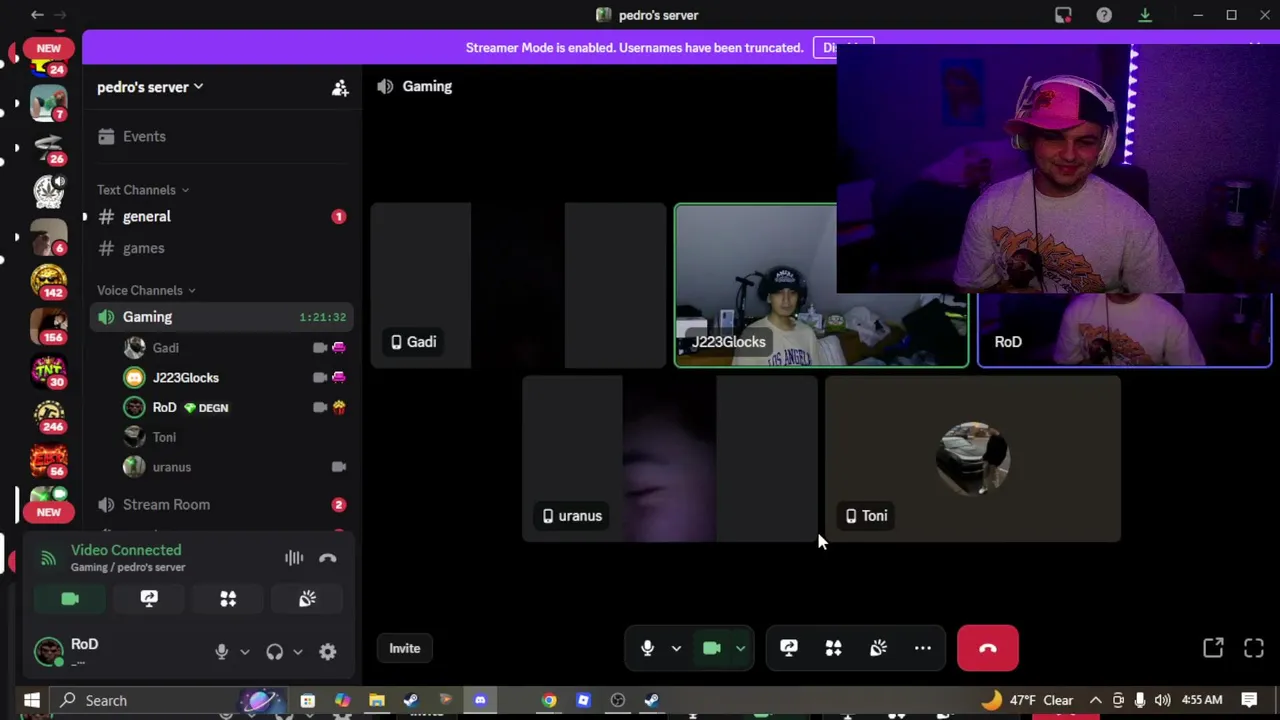This screenshot has width=1280, height=720.
Task: Go back with the title bar back arrow
Action: (37, 15)
